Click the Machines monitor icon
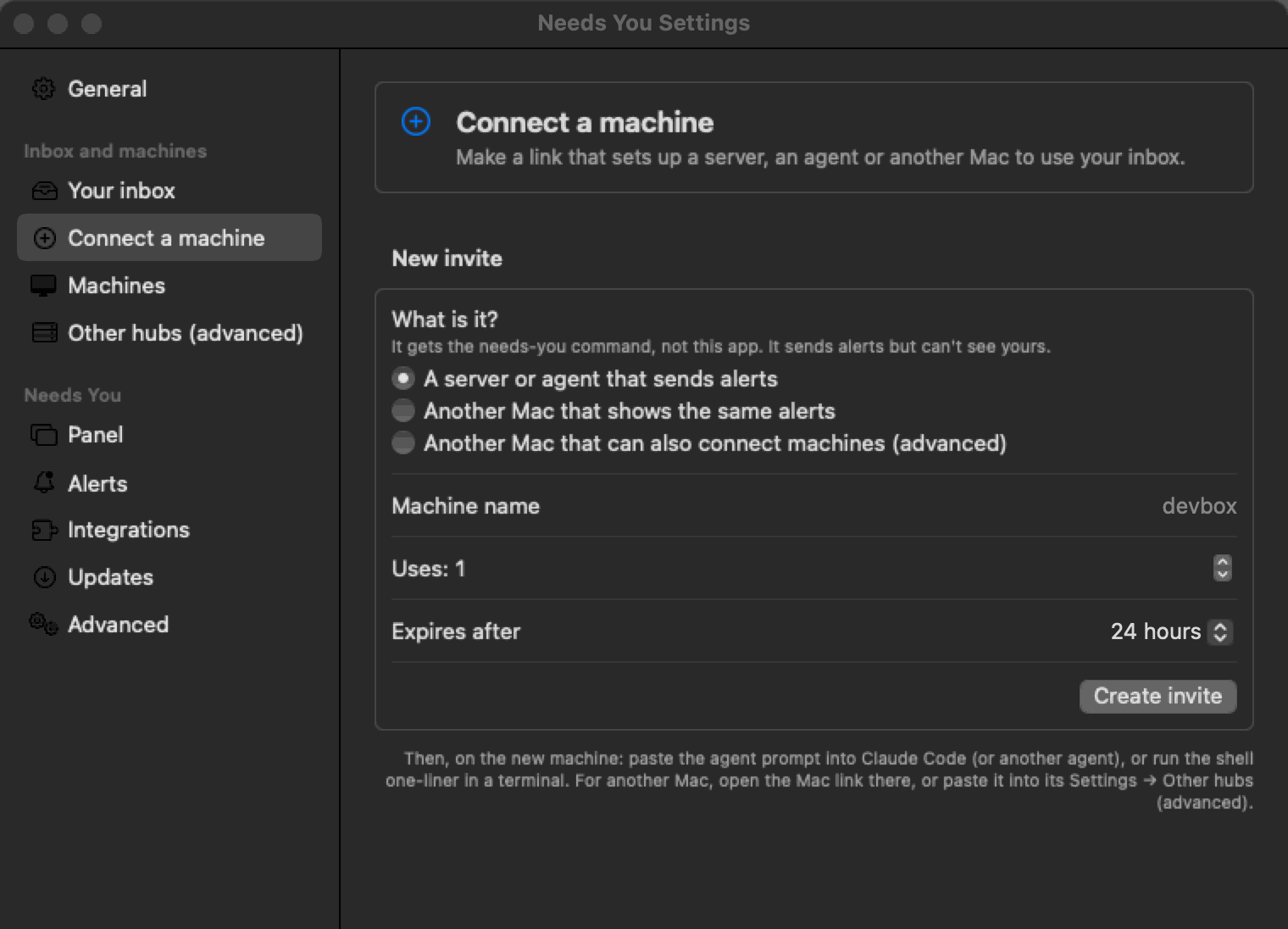 pos(43,286)
